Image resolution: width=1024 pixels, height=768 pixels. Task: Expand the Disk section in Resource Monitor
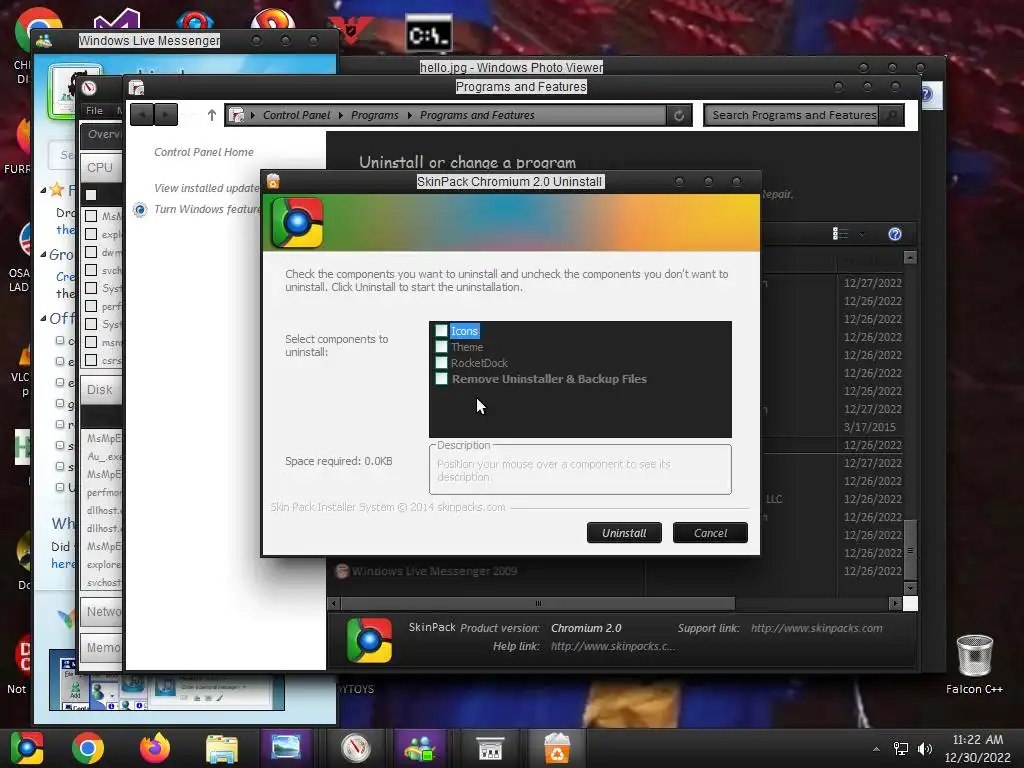pos(101,390)
